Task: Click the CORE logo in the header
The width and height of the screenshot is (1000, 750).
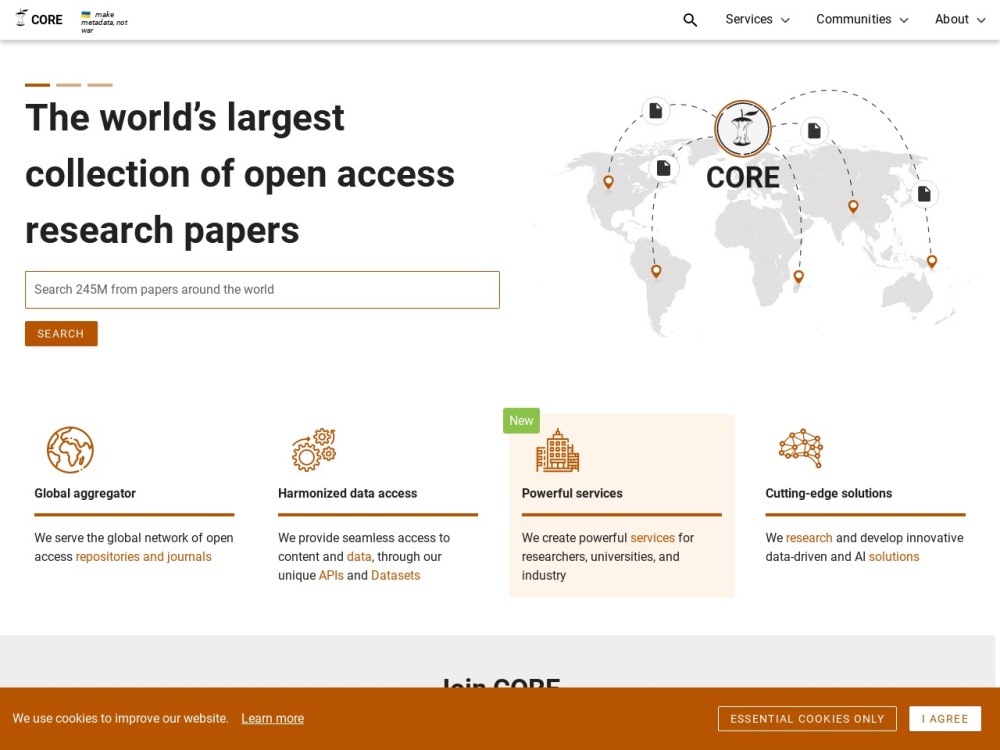Action: click(x=39, y=18)
